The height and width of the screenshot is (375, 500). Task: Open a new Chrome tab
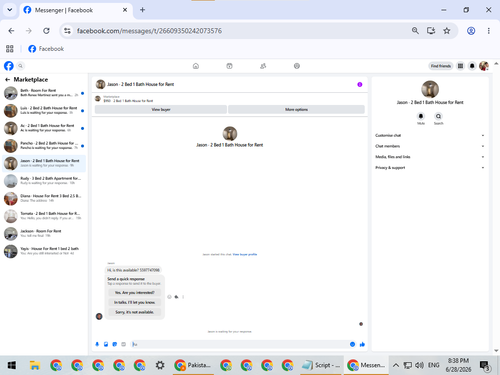(142, 10)
